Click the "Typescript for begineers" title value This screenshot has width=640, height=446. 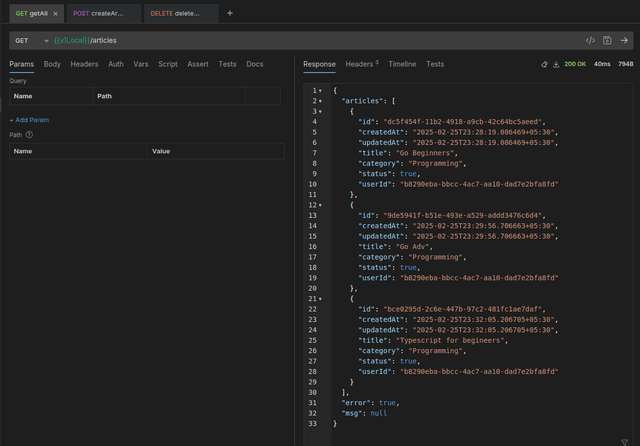450,340
